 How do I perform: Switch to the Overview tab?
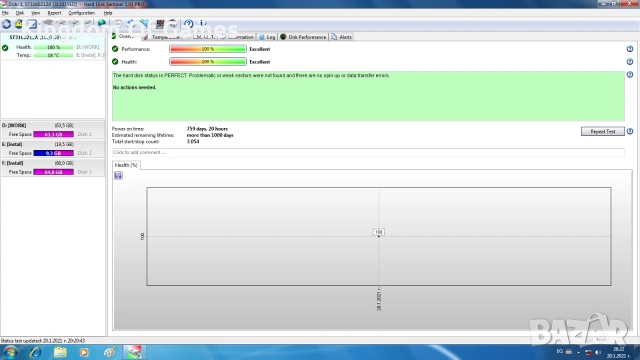coord(125,36)
